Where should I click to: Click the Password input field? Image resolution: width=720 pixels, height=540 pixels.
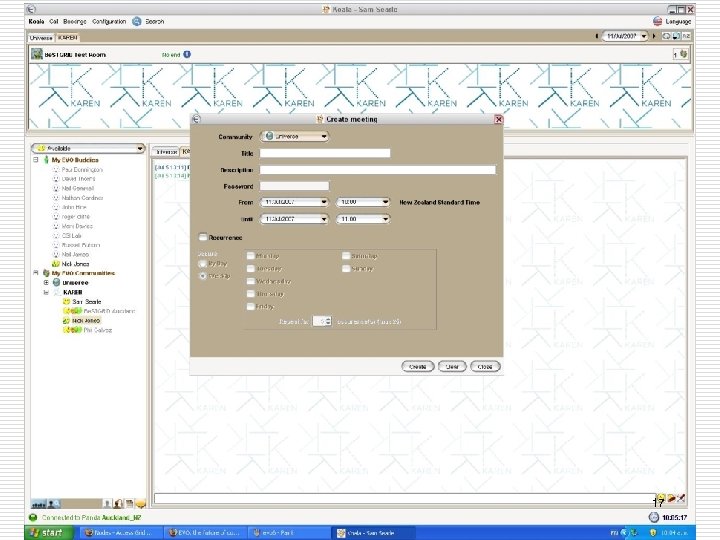click(294, 186)
